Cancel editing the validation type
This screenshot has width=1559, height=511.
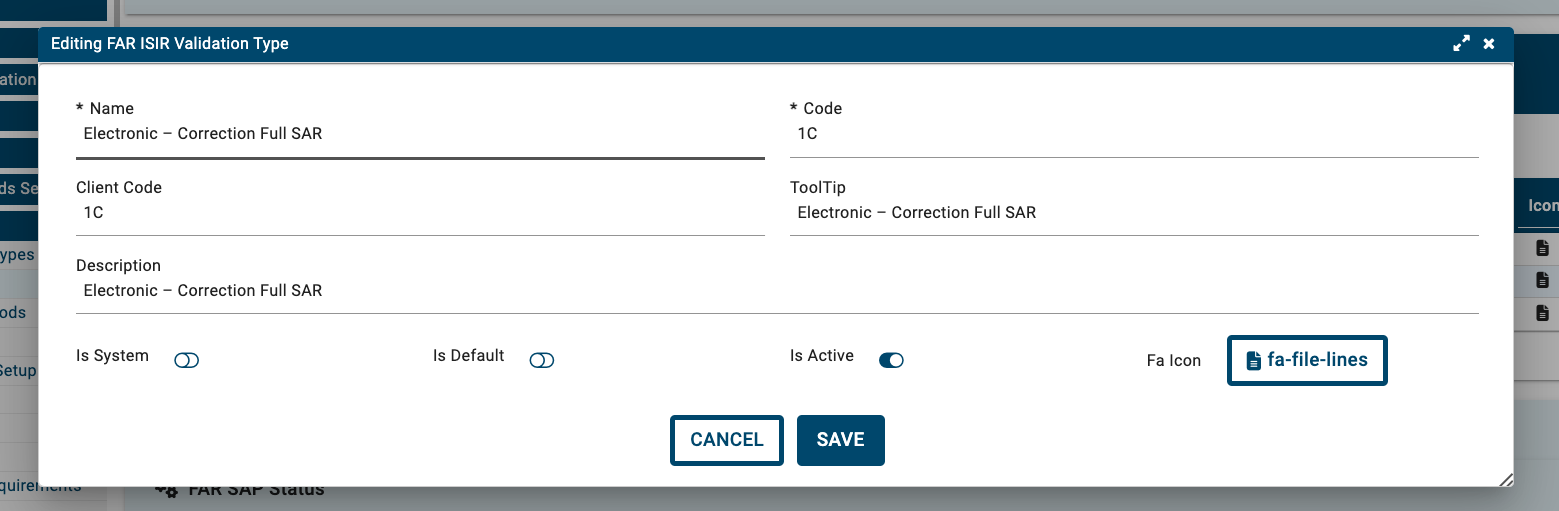pyautogui.click(x=726, y=440)
